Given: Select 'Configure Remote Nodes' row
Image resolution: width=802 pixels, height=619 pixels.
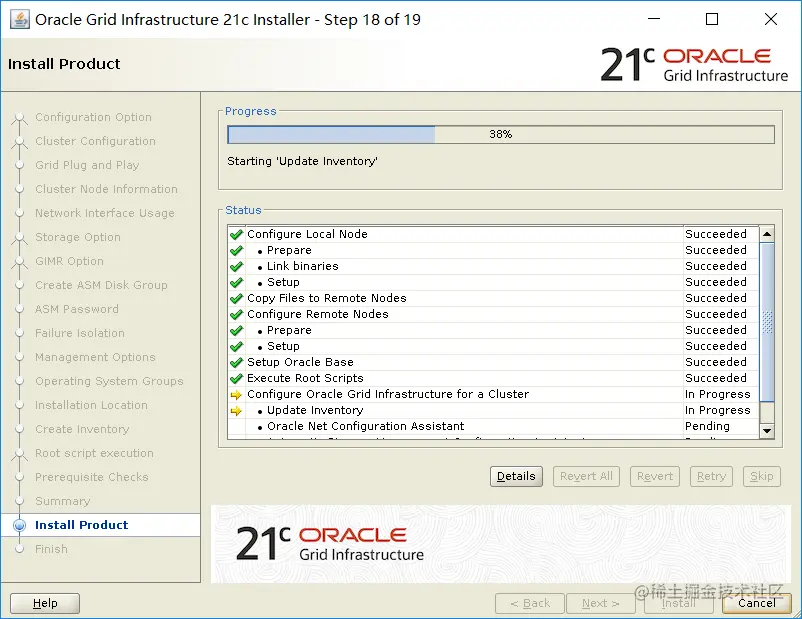Looking at the screenshot, I should [493, 315].
